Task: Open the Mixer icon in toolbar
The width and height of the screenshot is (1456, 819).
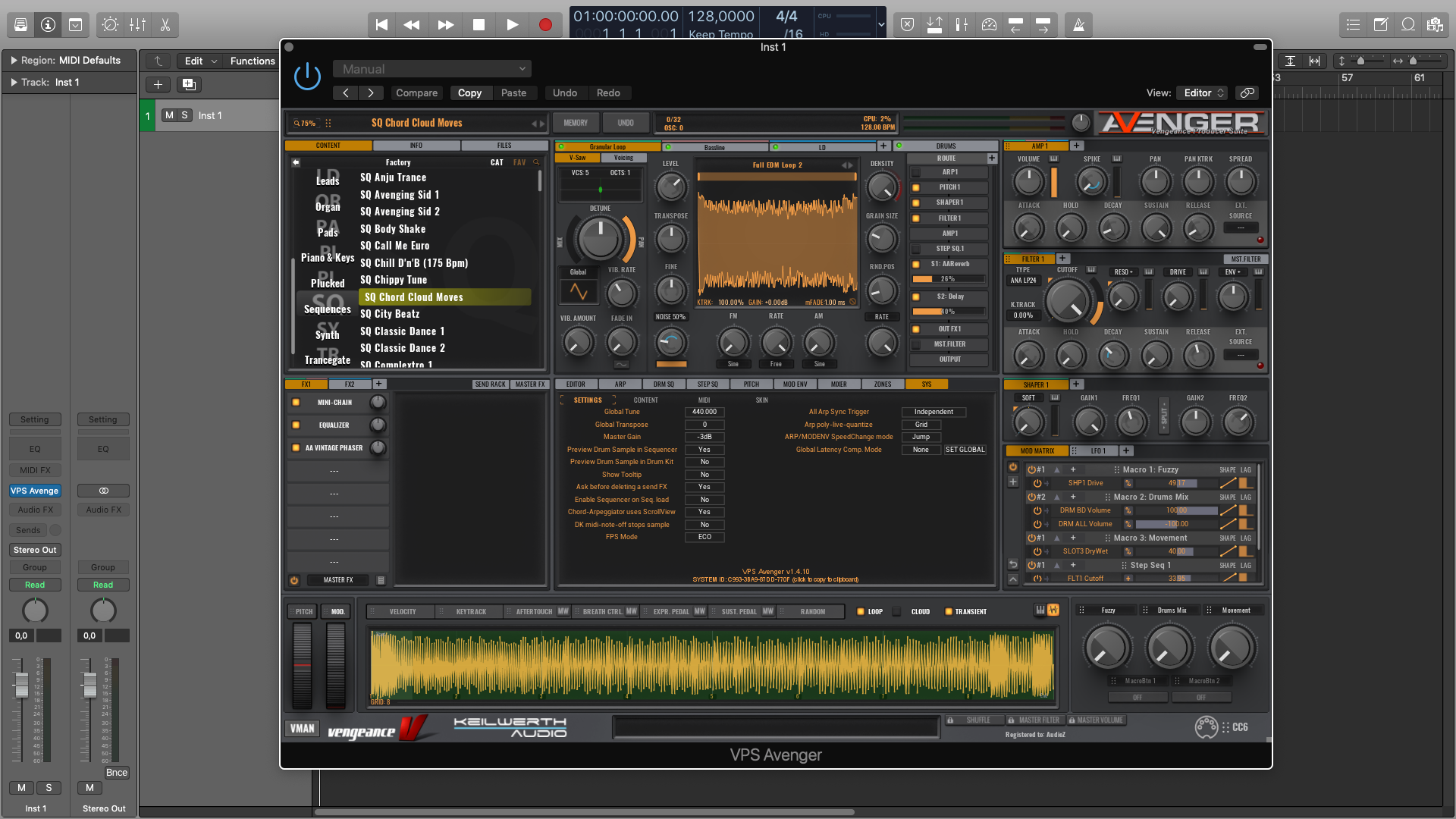Action: [138, 25]
